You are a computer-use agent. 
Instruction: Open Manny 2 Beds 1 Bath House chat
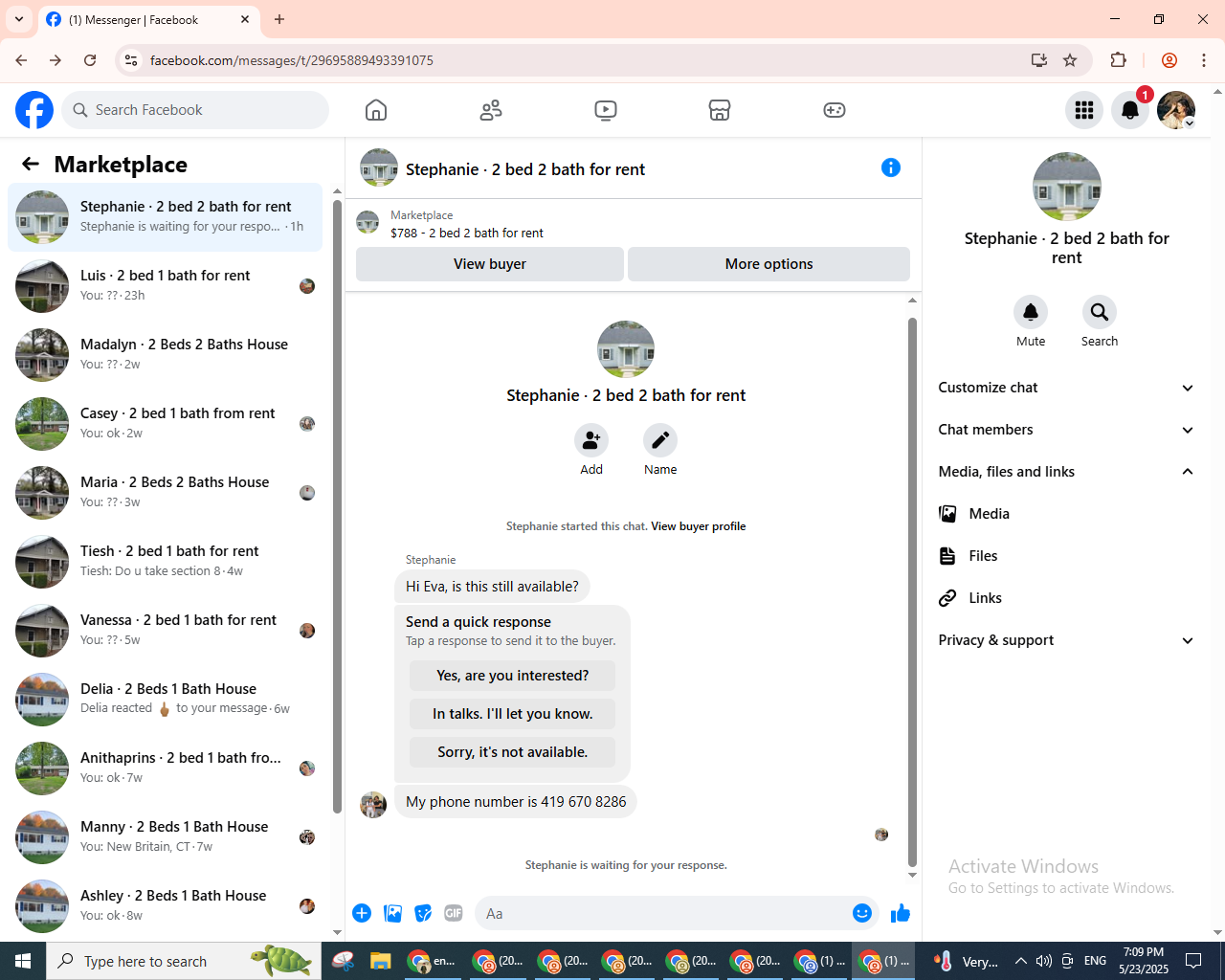point(166,837)
